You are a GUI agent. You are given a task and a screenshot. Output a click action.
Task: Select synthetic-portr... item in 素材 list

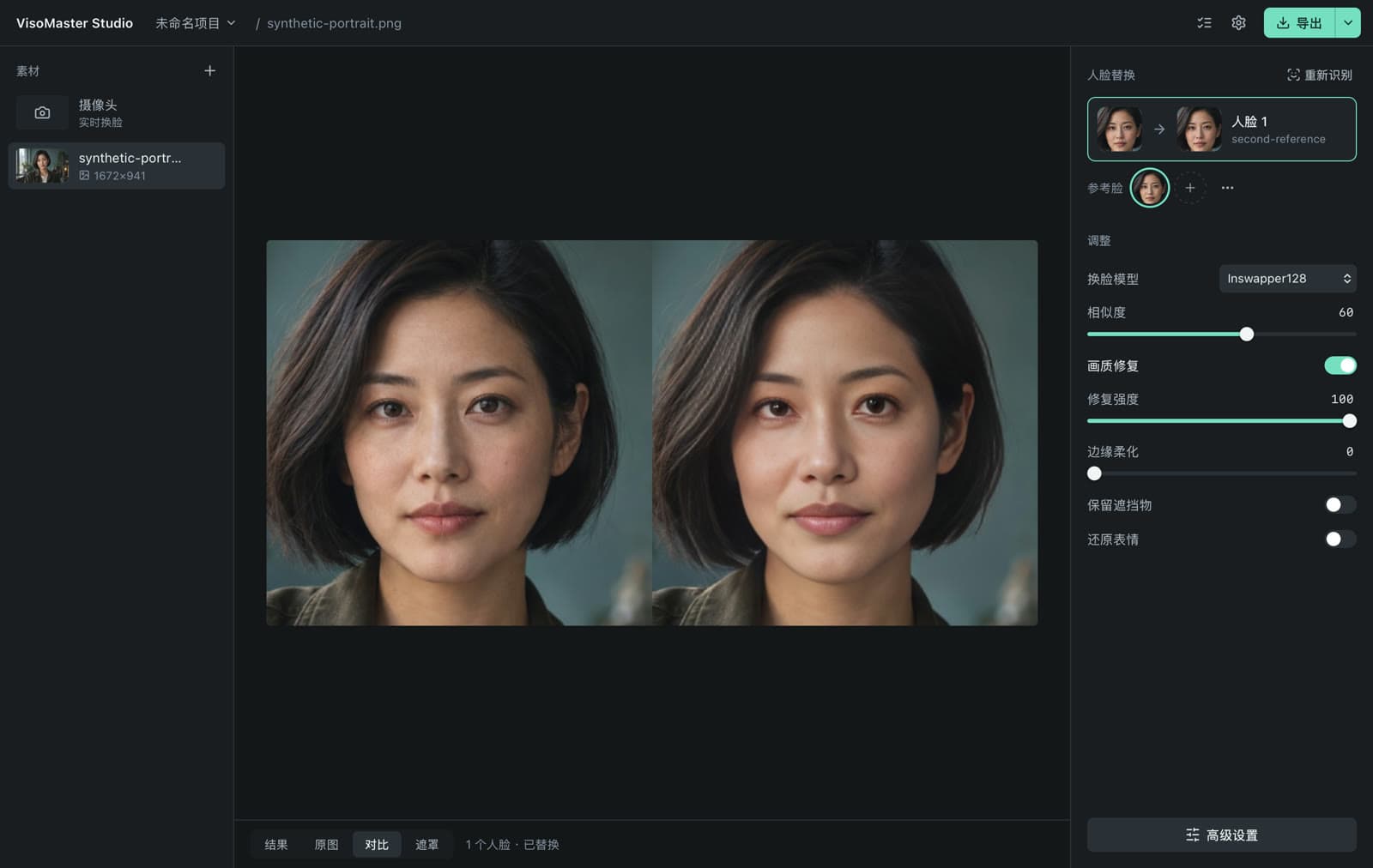click(x=117, y=166)
